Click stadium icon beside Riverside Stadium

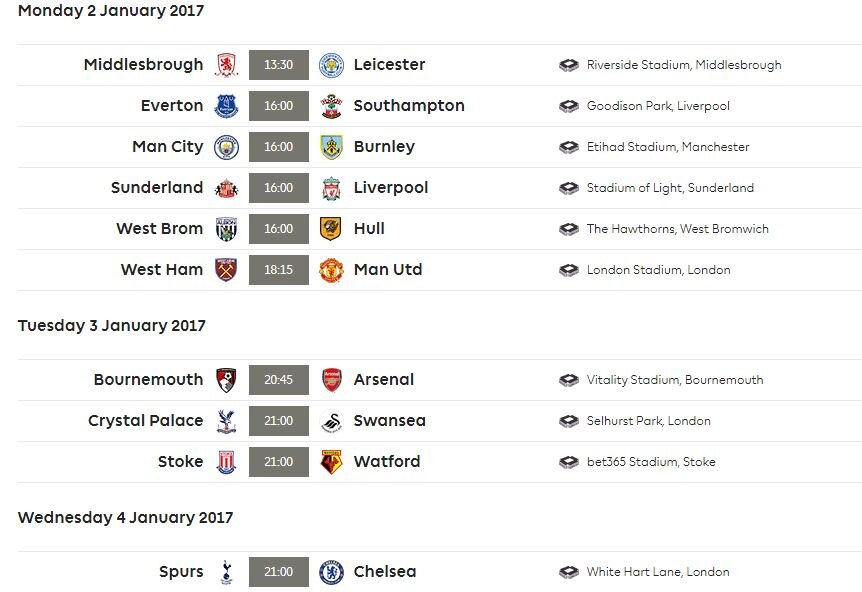pos(569,65)
